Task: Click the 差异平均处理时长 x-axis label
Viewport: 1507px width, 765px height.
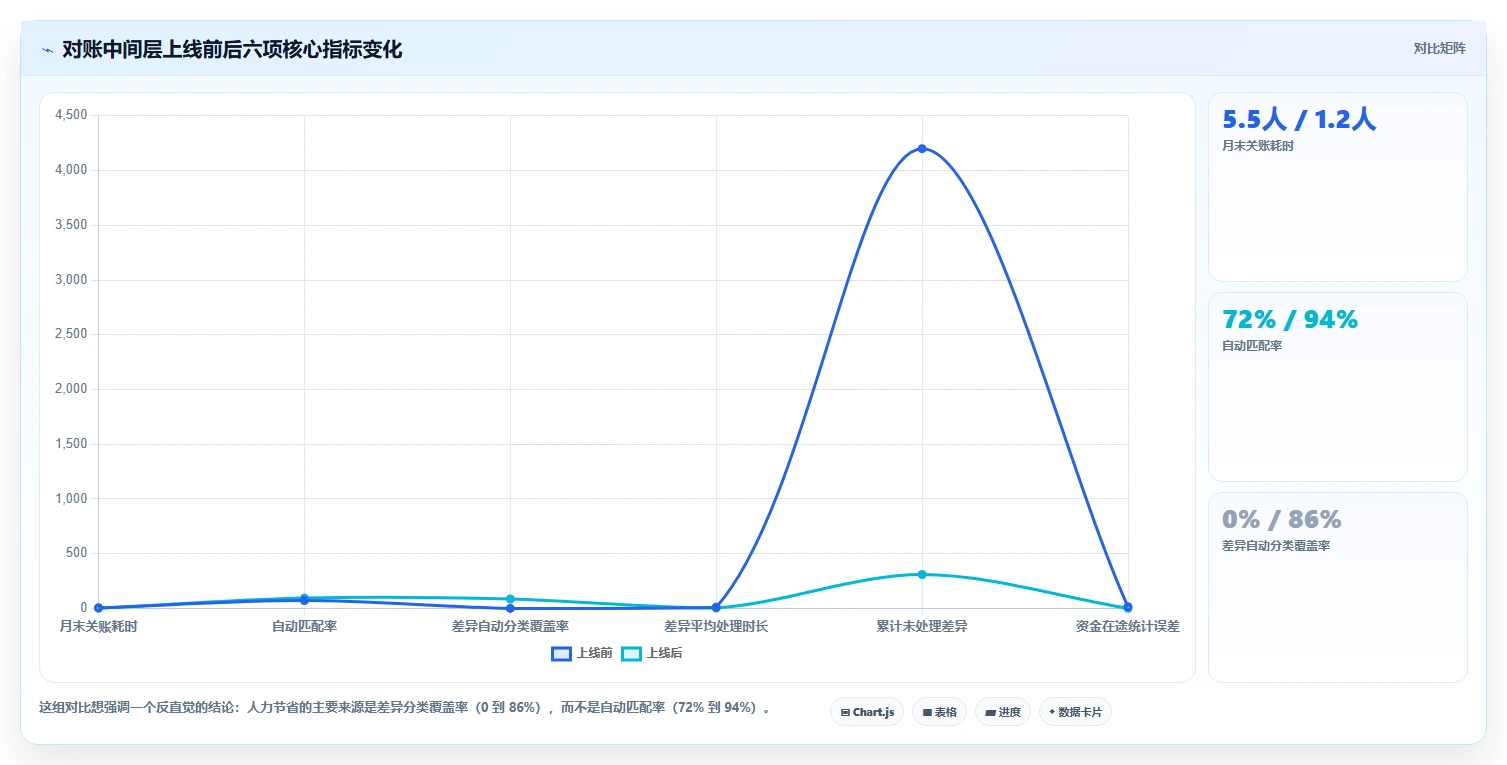Action: click(x=716, y=626)
